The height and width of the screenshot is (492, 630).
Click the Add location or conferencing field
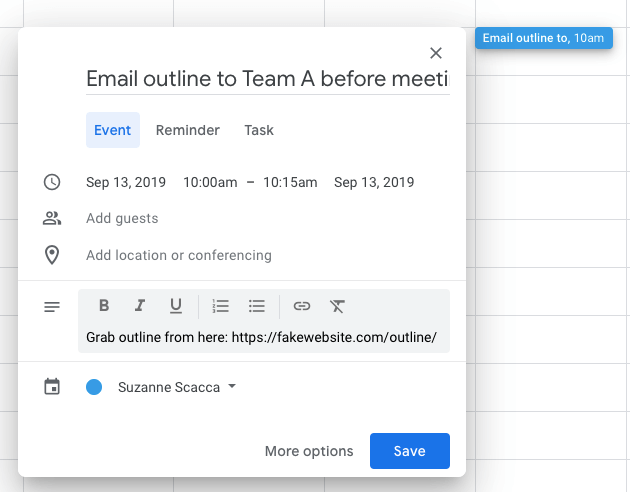coord(179,255)
